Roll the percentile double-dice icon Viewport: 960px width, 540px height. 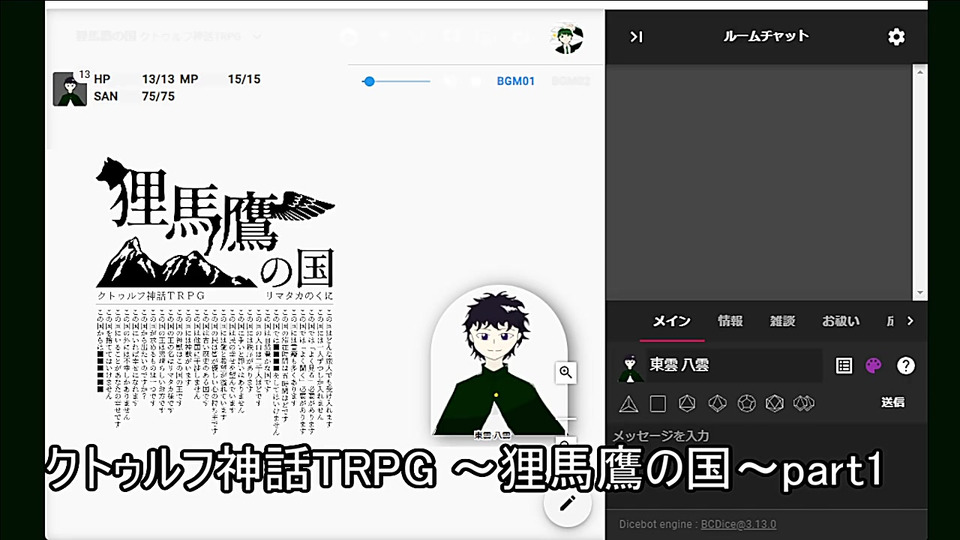point(804,403)
